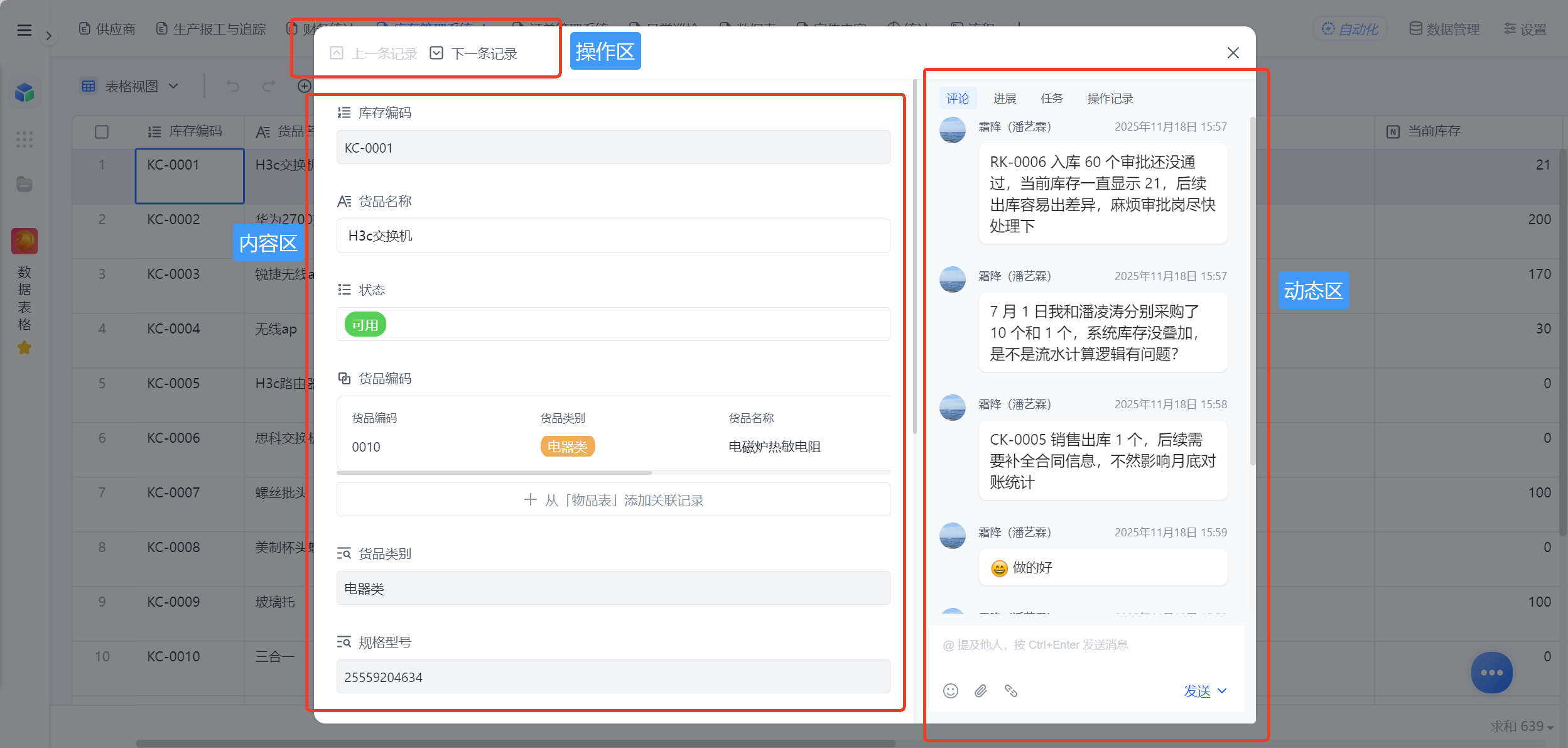Expand the sidebar chevron arrow
The image size is (1568, 748).
[49, 36]
